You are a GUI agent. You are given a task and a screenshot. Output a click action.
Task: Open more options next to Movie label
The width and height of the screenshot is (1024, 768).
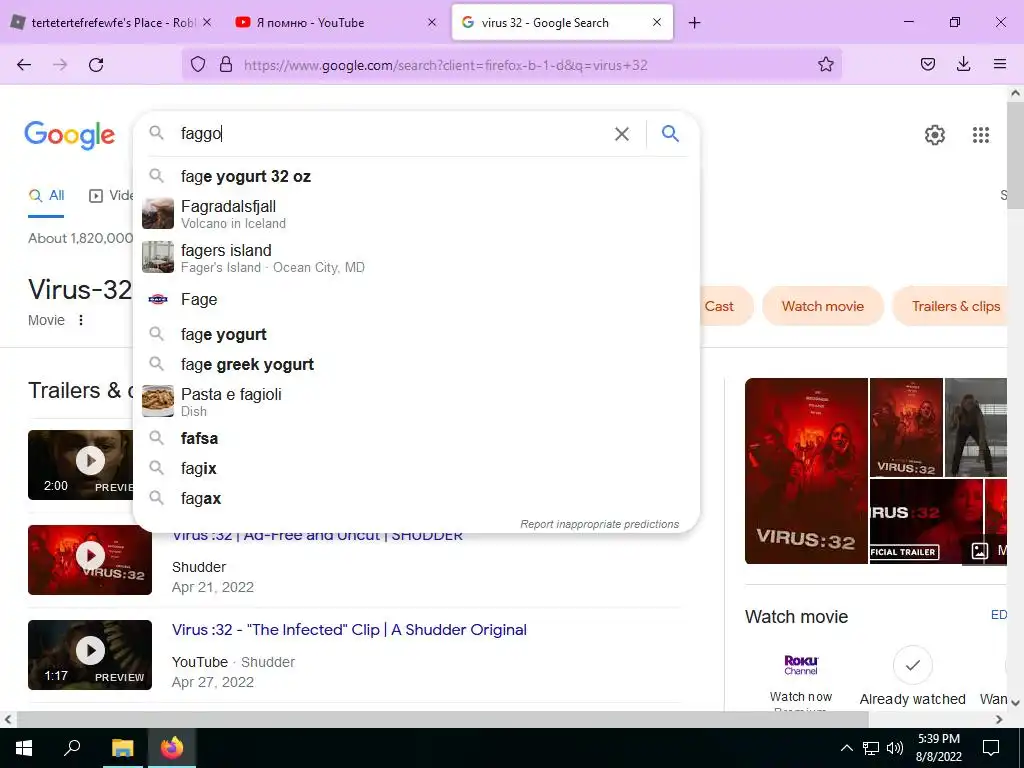pos(81,320)
